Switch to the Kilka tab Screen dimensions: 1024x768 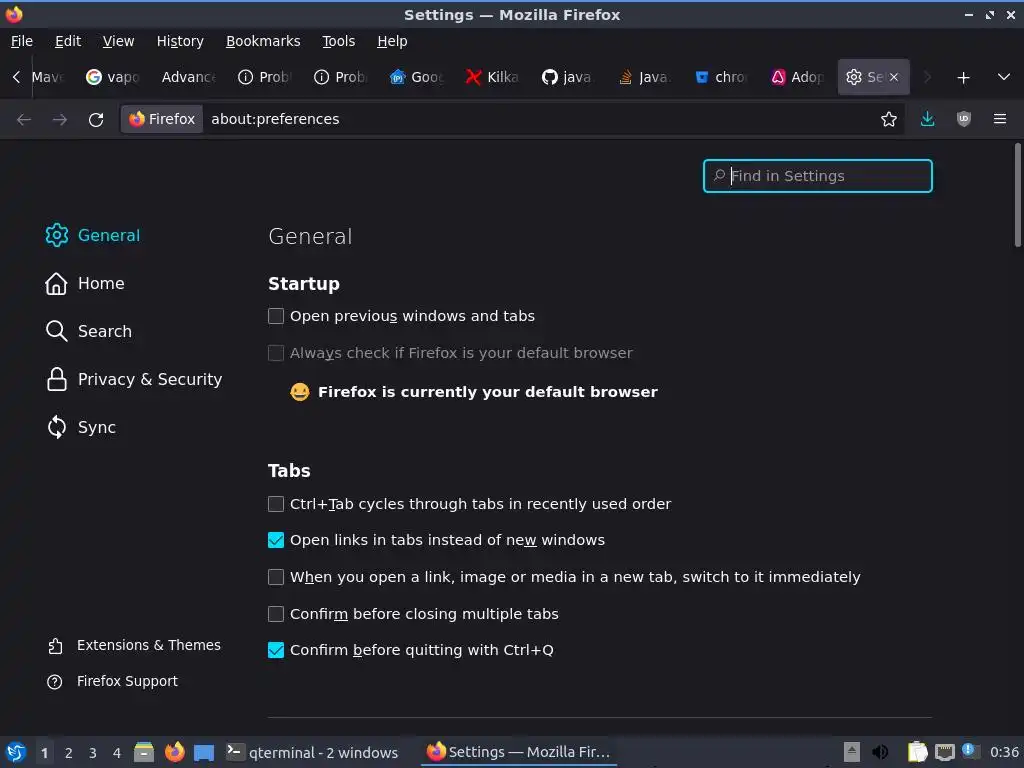coord(492,77)
